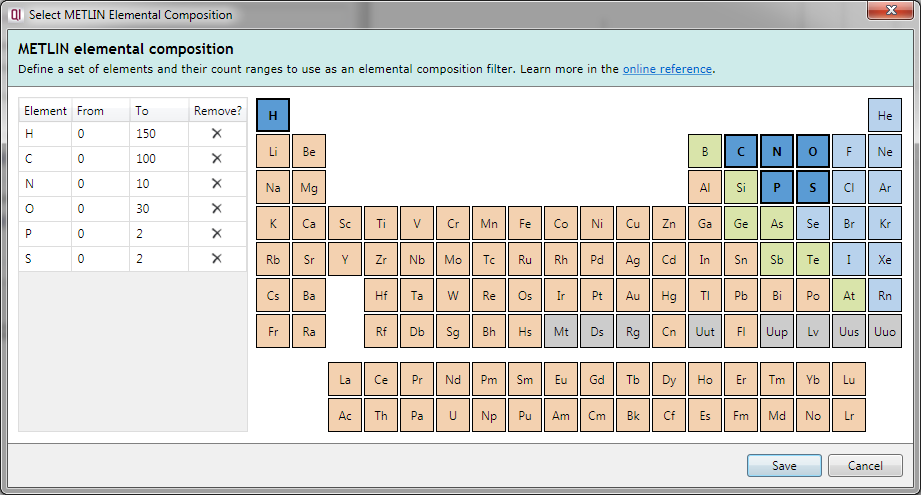
Task: Remove the P element row
Action: [x=217, y=234]
